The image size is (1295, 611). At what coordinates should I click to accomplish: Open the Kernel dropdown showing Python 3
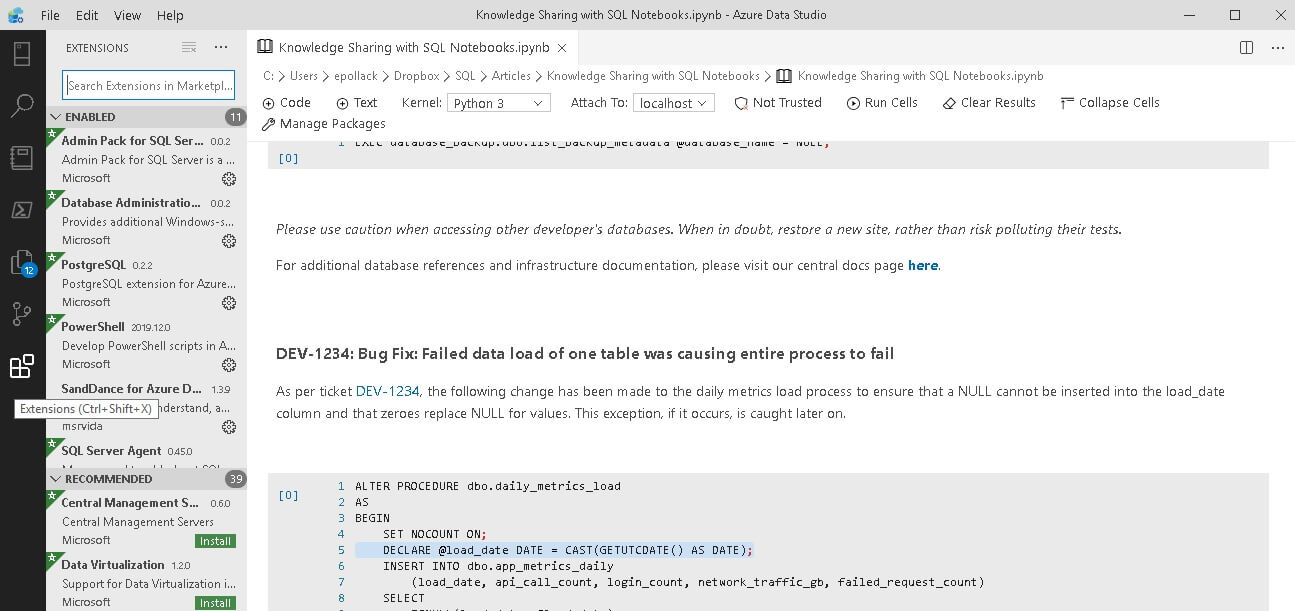click(x=498, y=103)
